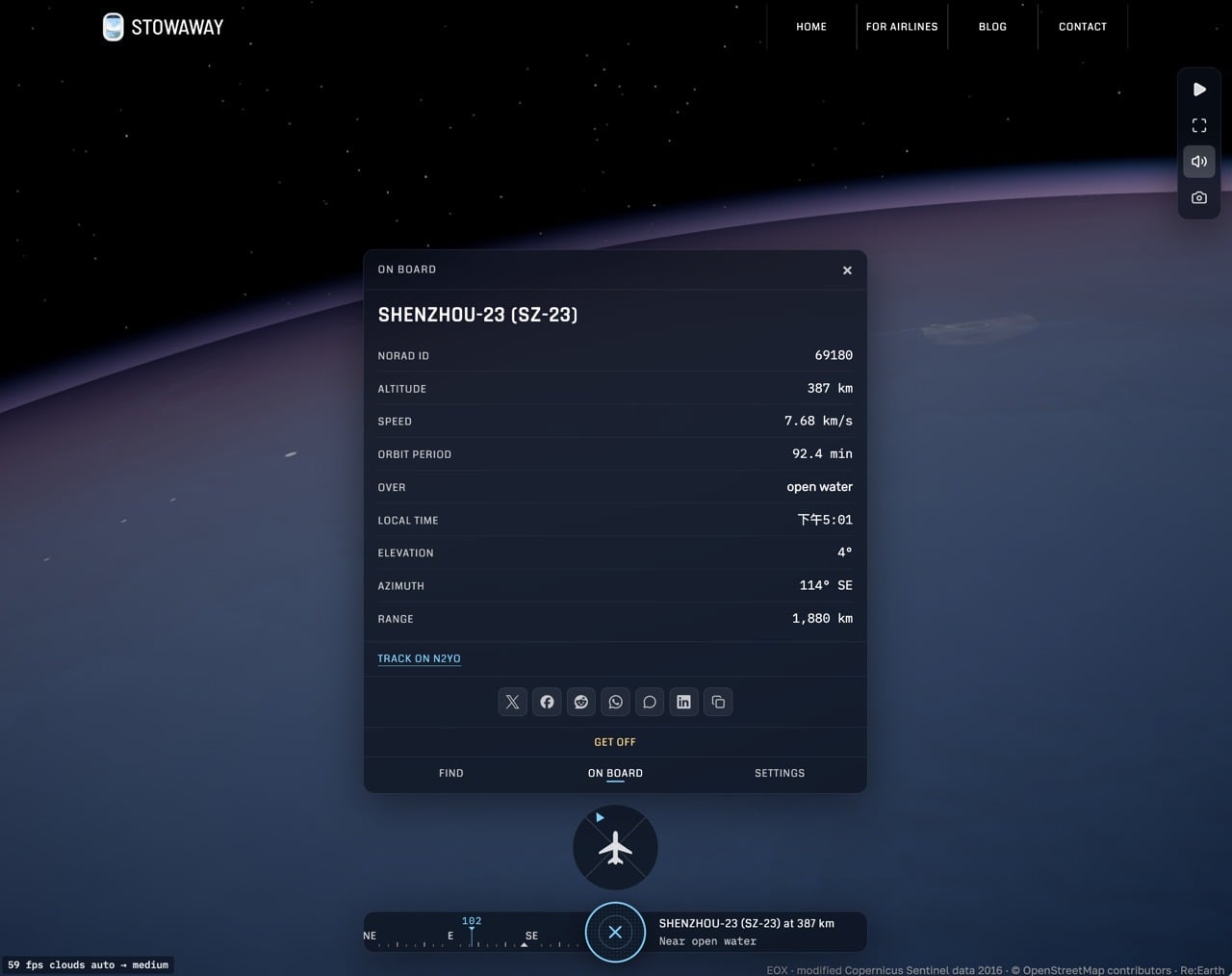Click the speed value 7.68 km/s
This screenshot has height=976, width=1232.
pyautogui.click(x=818, y=421)
